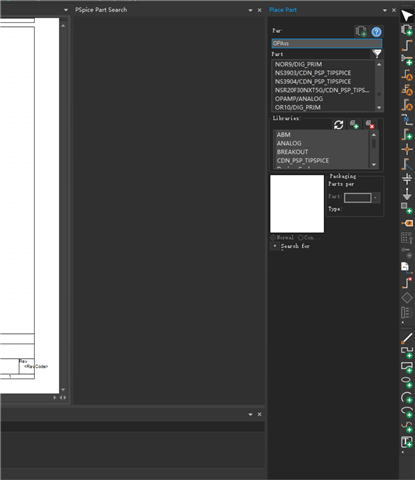Select NS3903/CDN_PSP_TIPSPICE part

324,73
